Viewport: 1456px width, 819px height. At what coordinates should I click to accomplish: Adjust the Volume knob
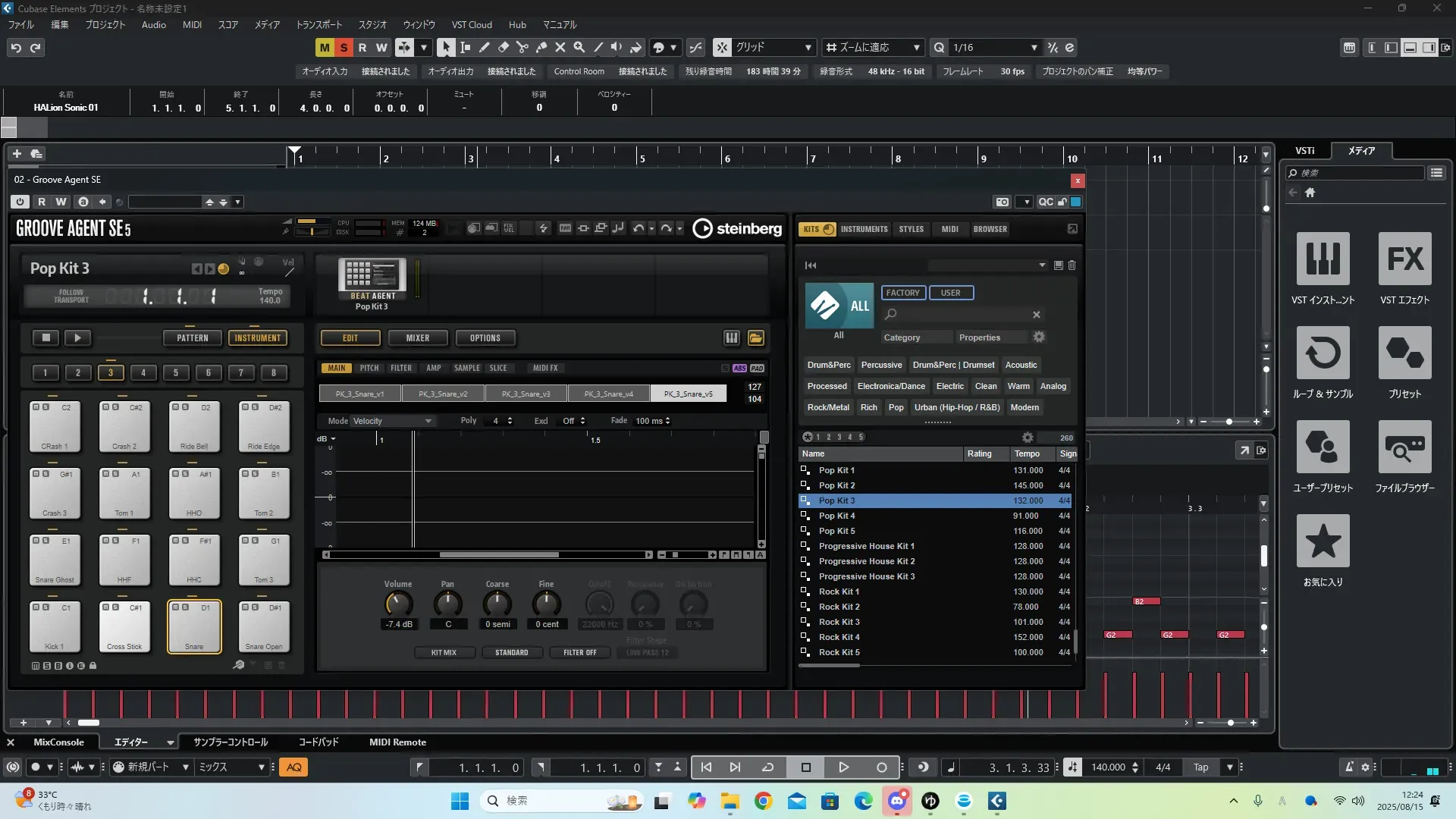click(x=398, y=604)
